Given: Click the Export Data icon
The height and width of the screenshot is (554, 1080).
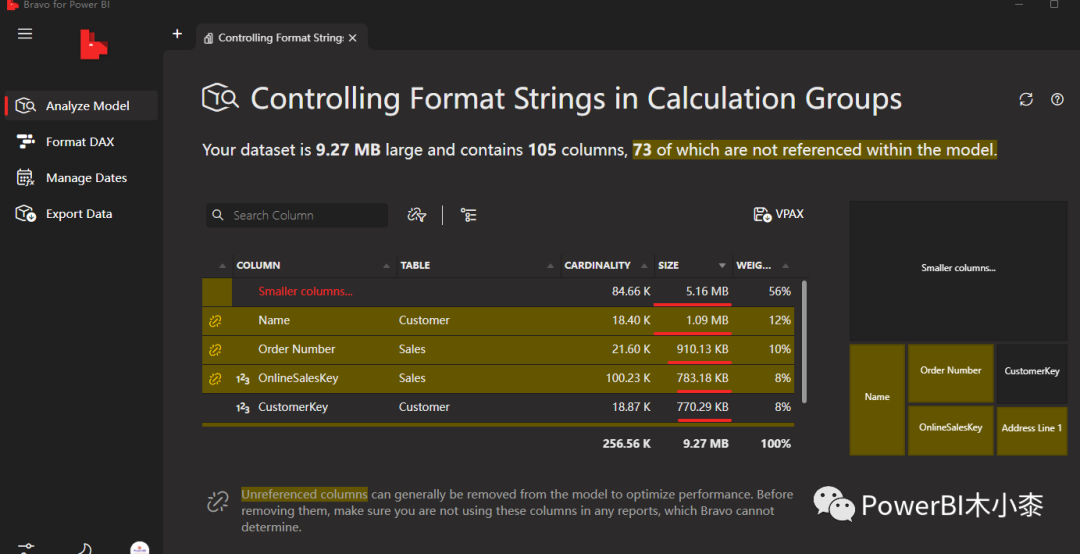Looking at the screenshot, I should (x=25, y=214).
